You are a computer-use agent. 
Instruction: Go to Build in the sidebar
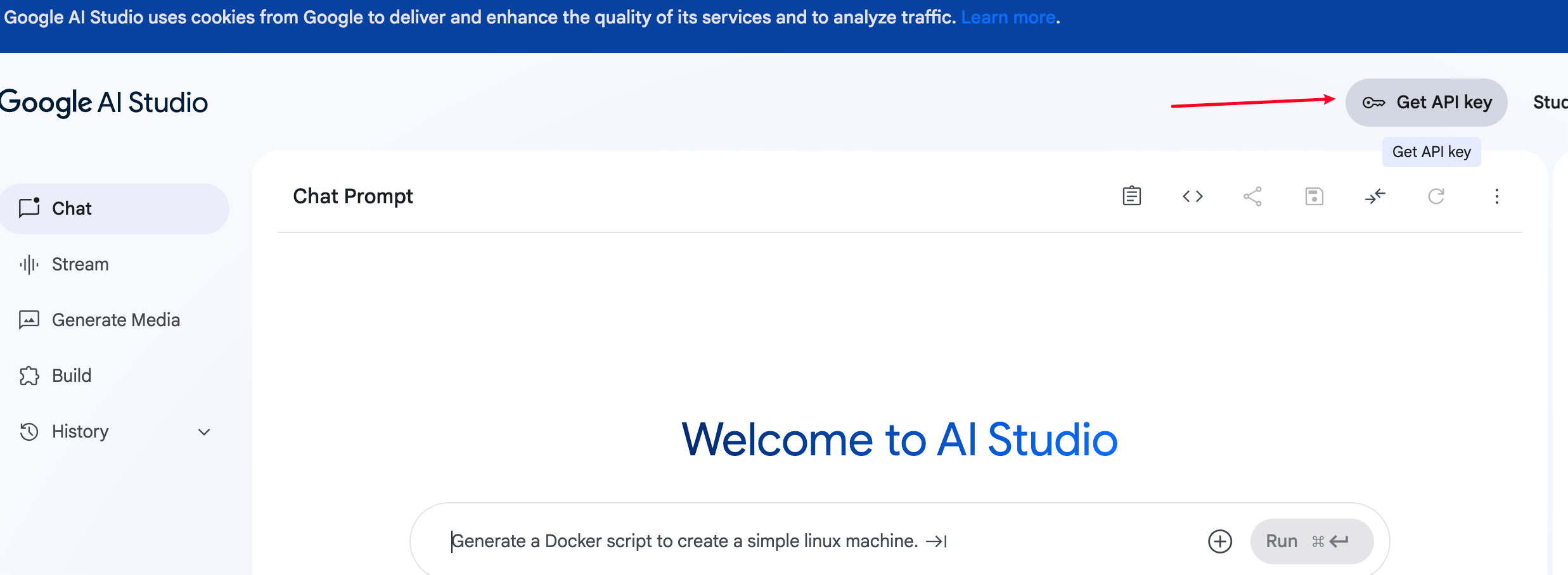71,376
